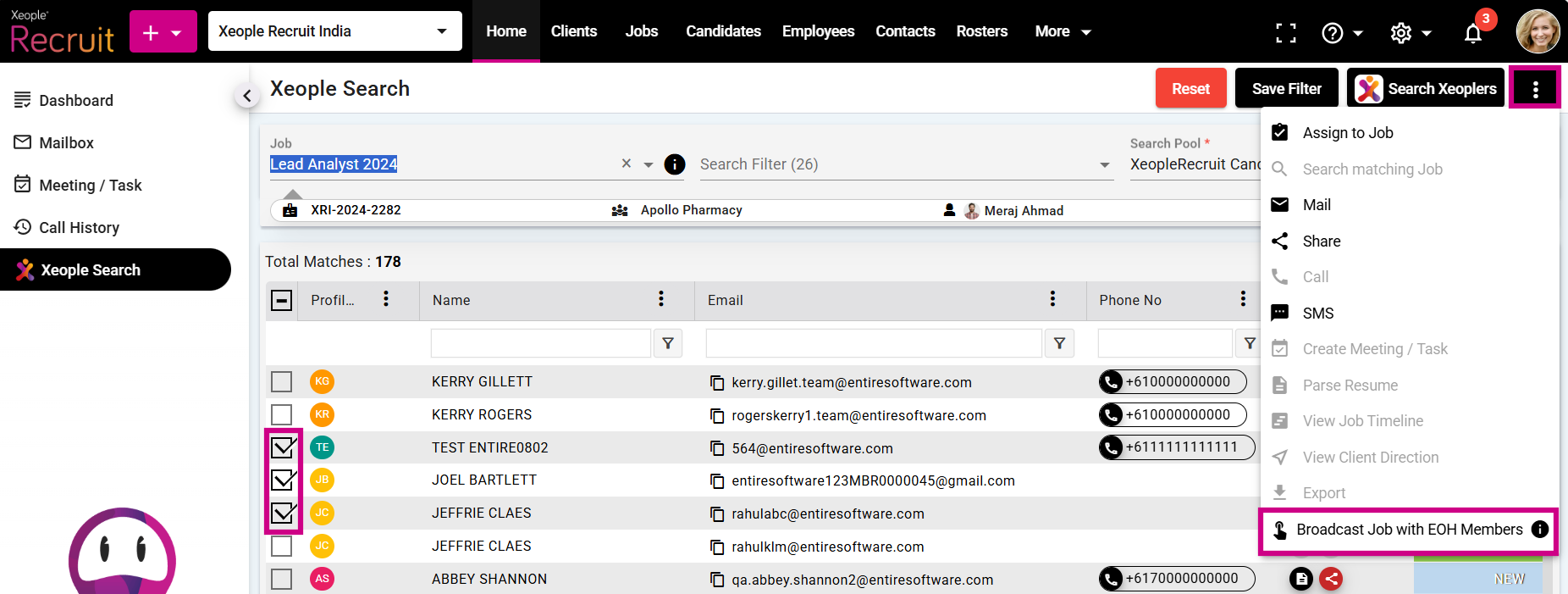The width and height of the screenshot is (1568, 594).
Task: Choose Broadcast Job with EOH Members
Action: [1409, 530]
